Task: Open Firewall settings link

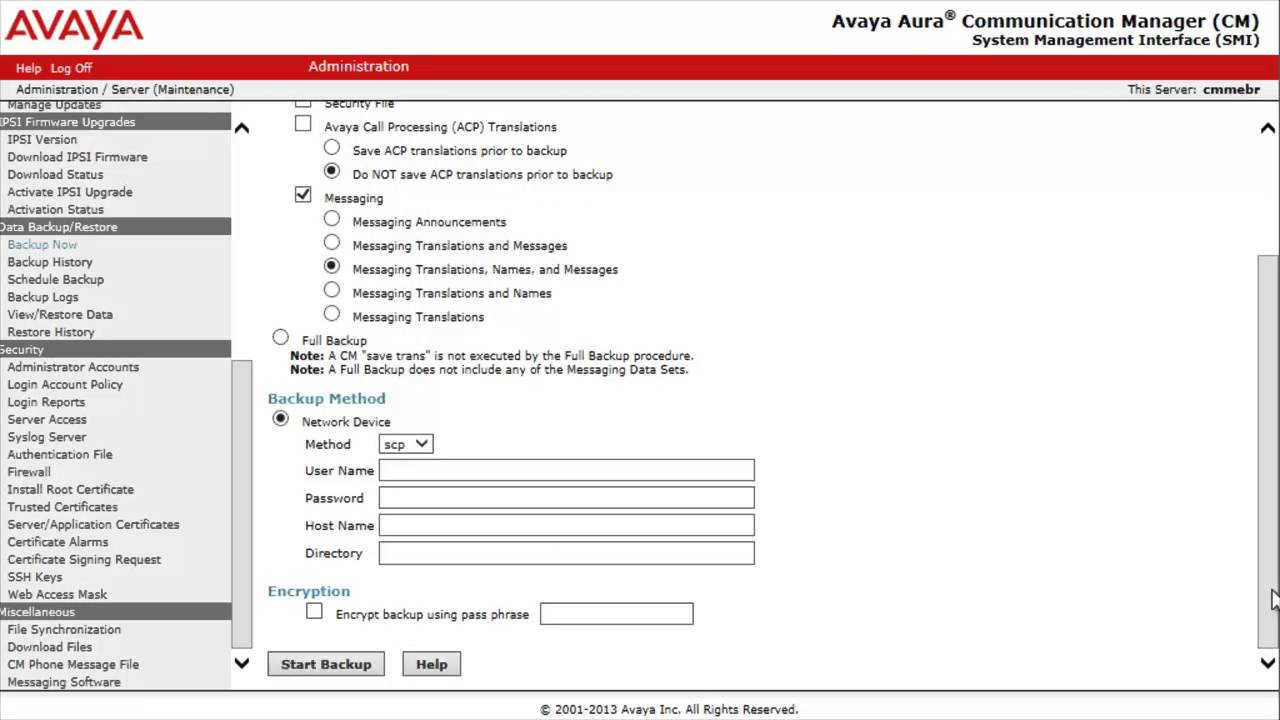Action: 29,472
